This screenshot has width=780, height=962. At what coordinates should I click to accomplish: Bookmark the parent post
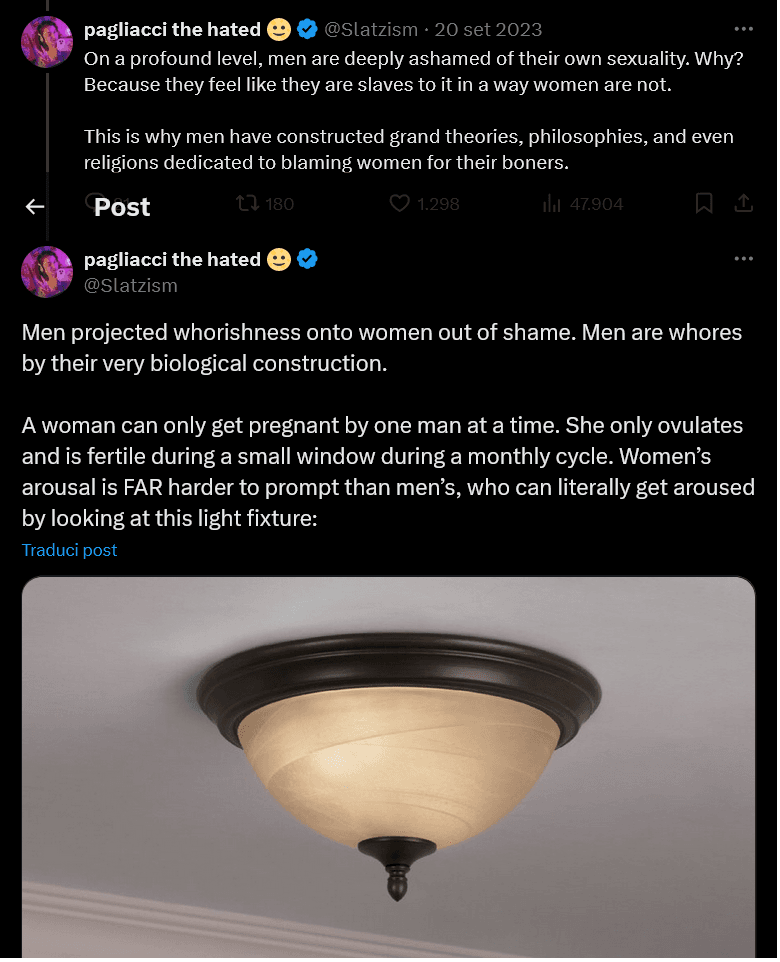point(704,204)
